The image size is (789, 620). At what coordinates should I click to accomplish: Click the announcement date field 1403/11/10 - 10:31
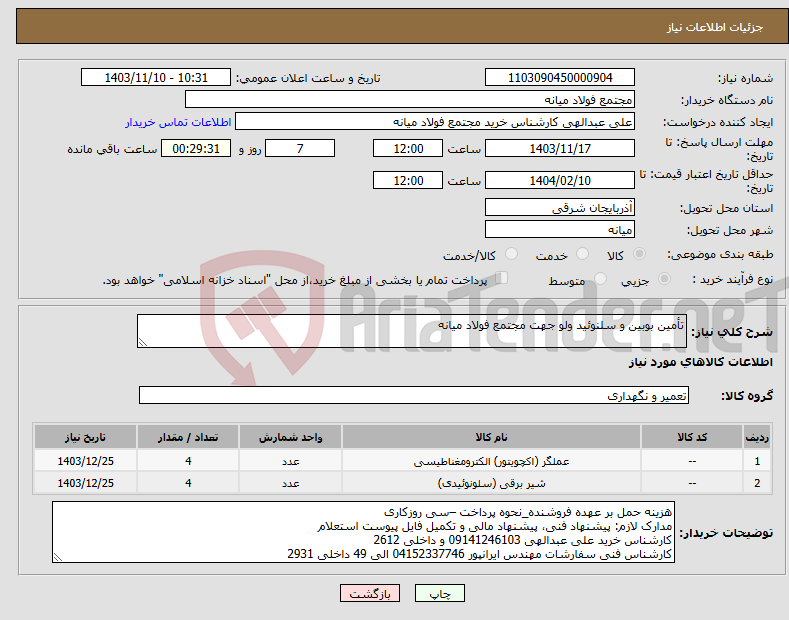tap(156, 78)
